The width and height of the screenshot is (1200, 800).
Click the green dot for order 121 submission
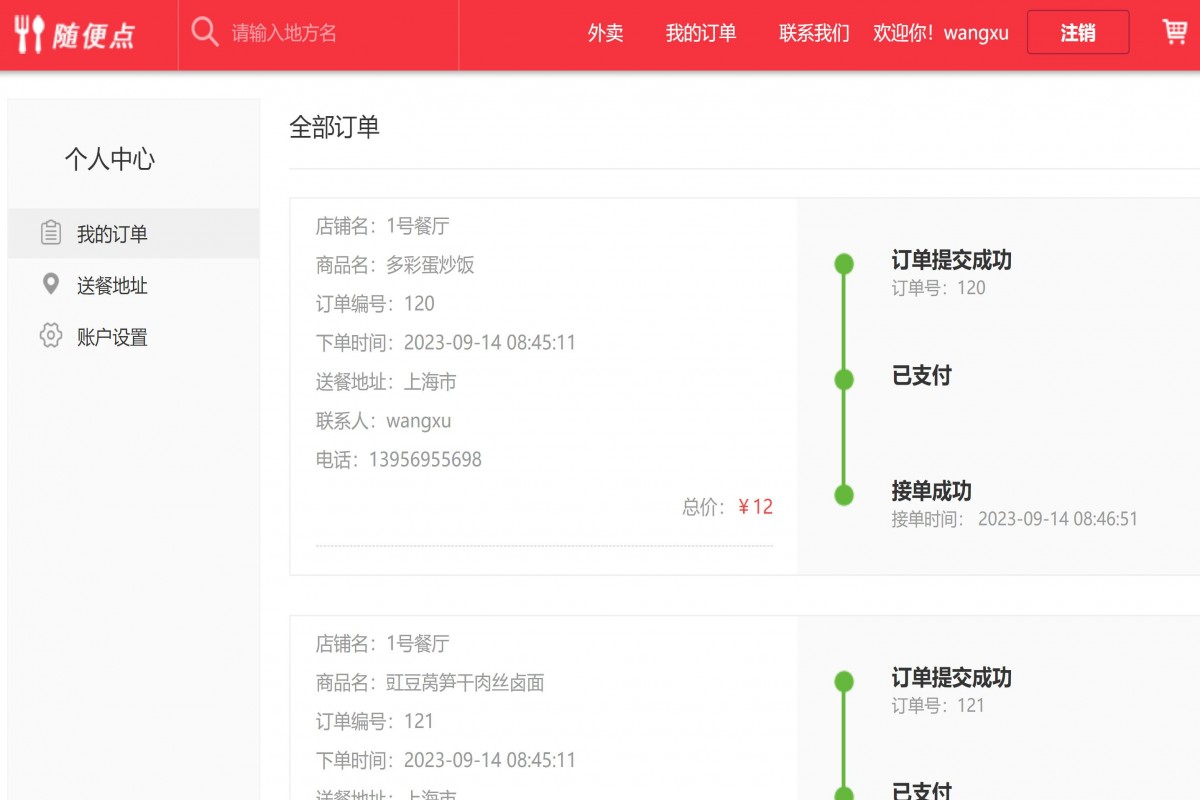pos(844,680)
